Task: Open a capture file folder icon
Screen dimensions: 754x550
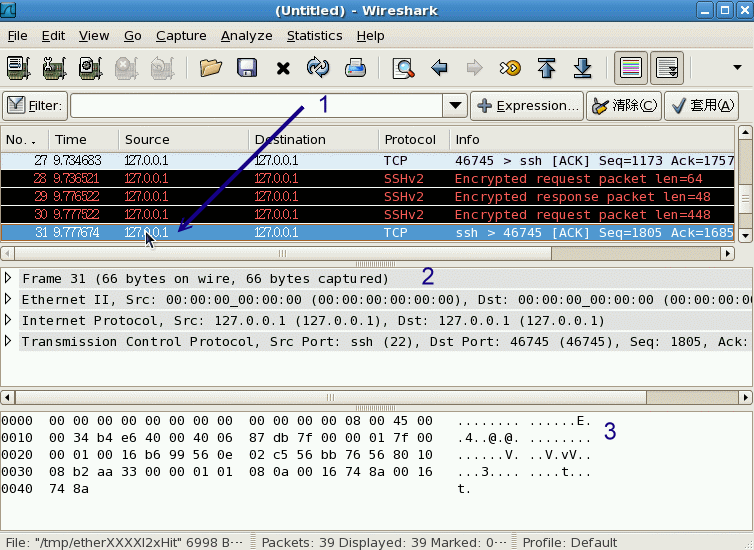Action: pos(211,68)
